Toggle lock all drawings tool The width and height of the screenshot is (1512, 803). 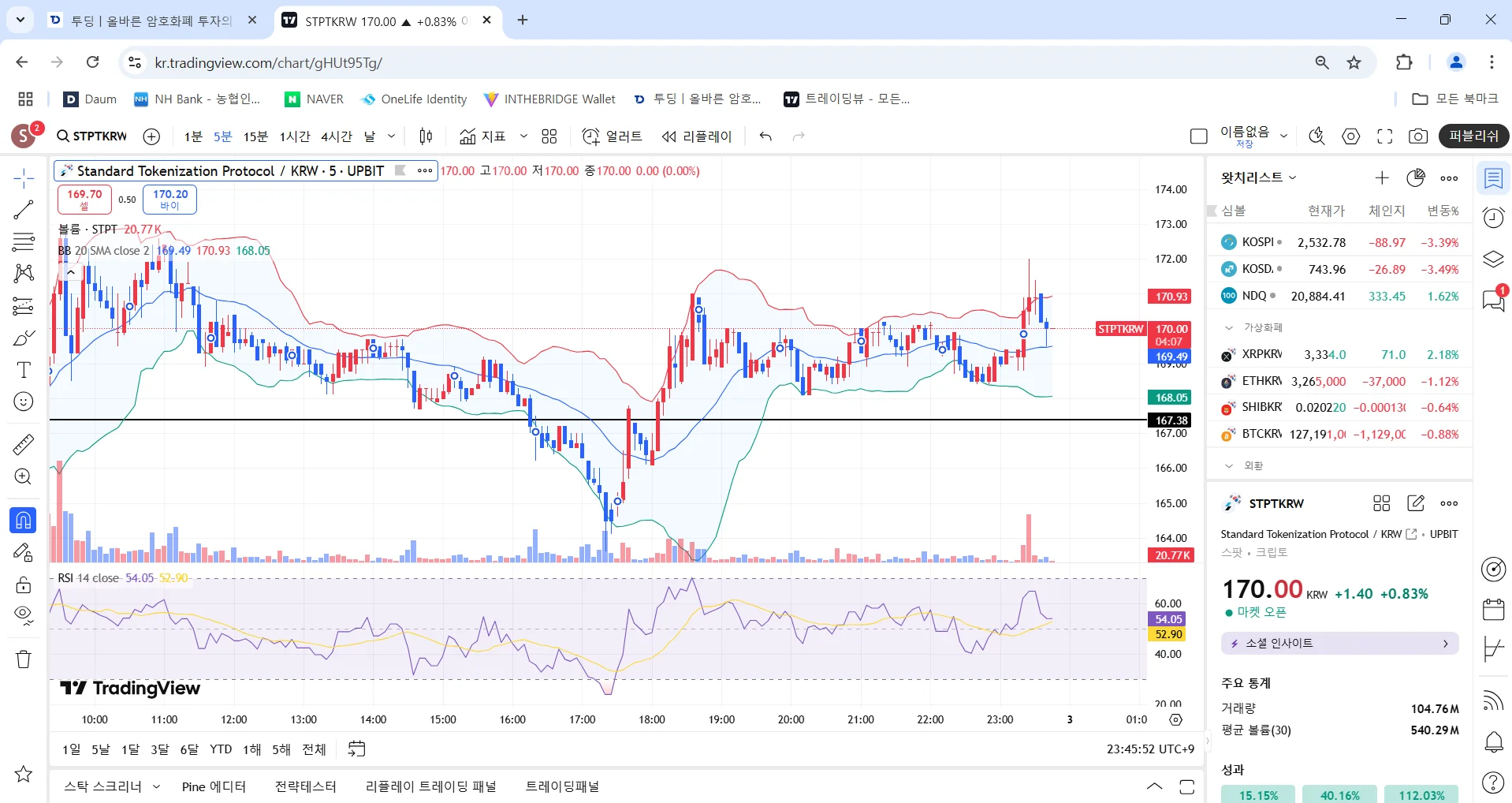[24, 585]
